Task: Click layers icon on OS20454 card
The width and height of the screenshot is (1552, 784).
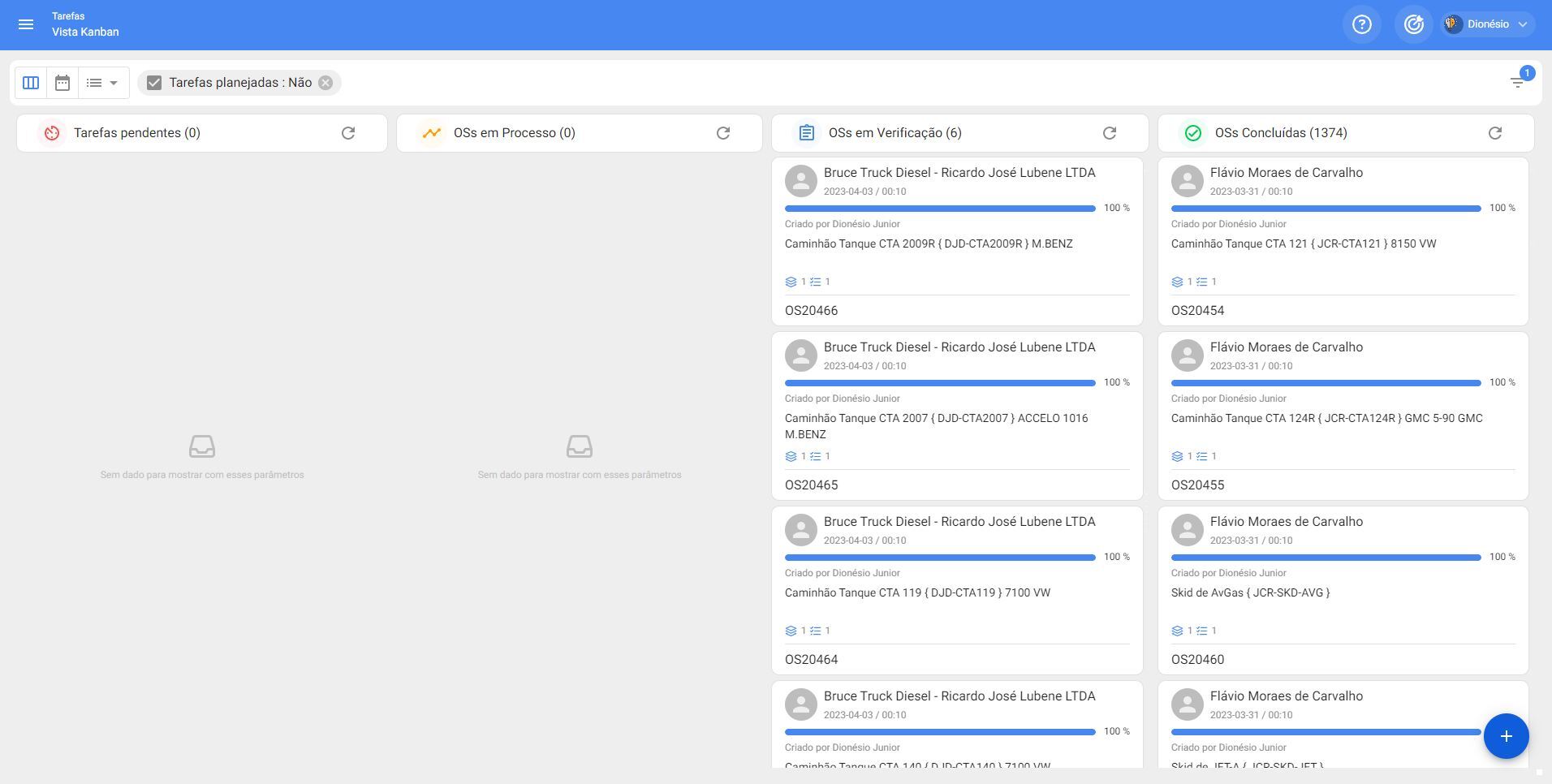Action: [1177, 282]
